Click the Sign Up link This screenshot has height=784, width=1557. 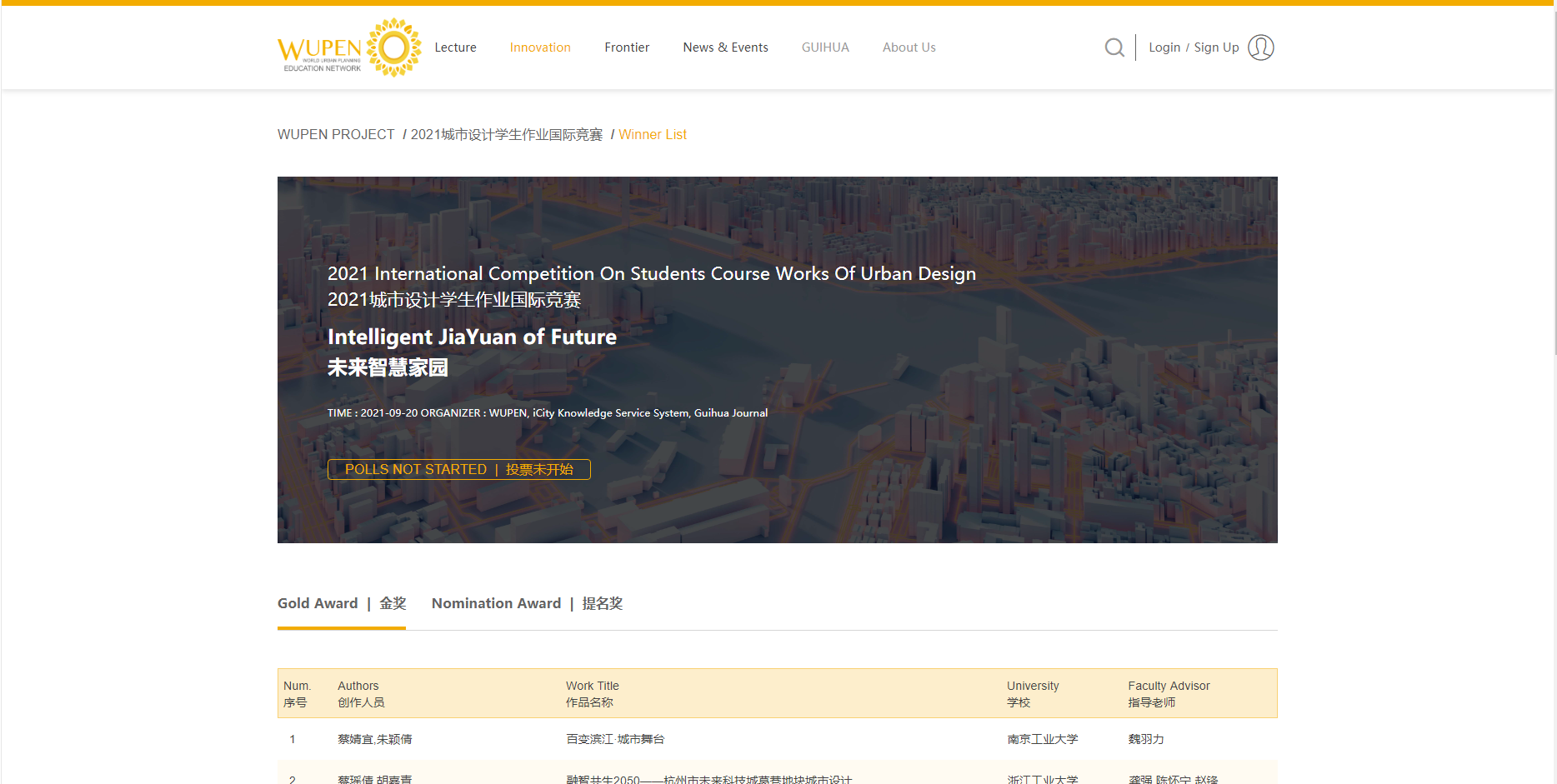(1216, 47)
